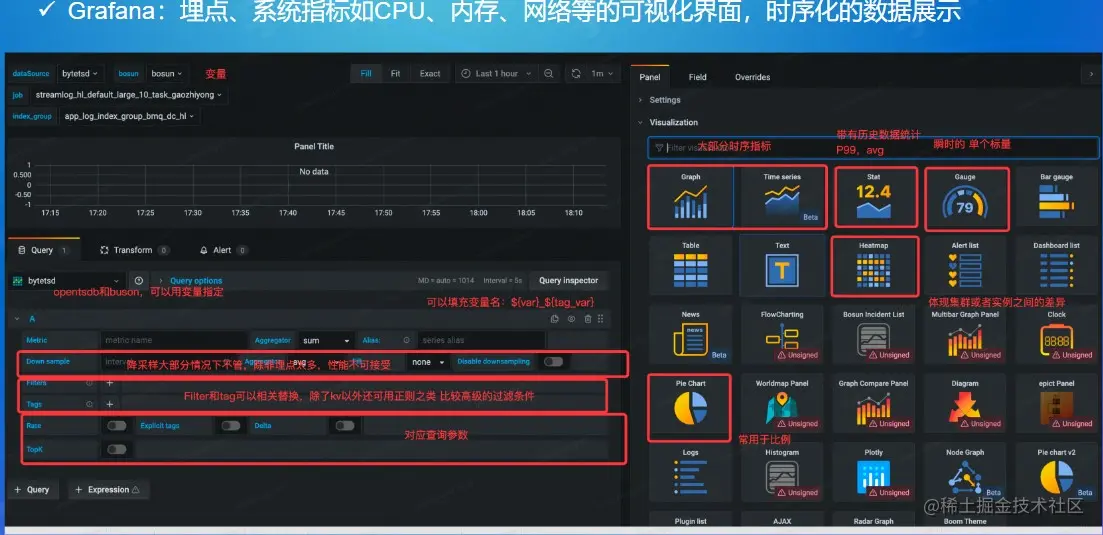Screen dimensions: 1103x535
Task: Pick the Heatmap visualization
Action: [x=874, y=266]
